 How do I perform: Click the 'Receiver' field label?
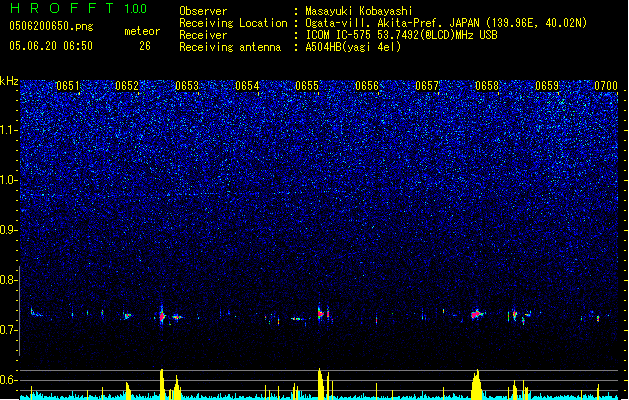203,35
